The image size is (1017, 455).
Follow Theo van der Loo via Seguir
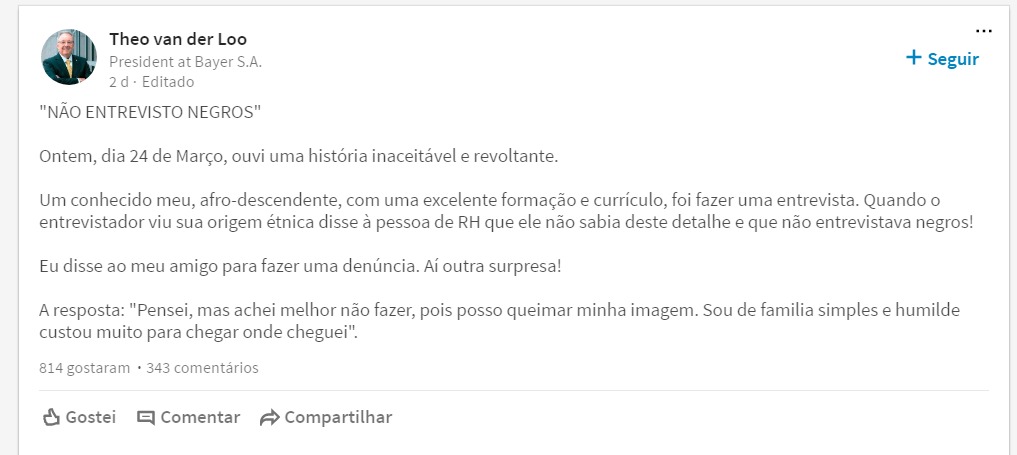(x=942, y=58)
